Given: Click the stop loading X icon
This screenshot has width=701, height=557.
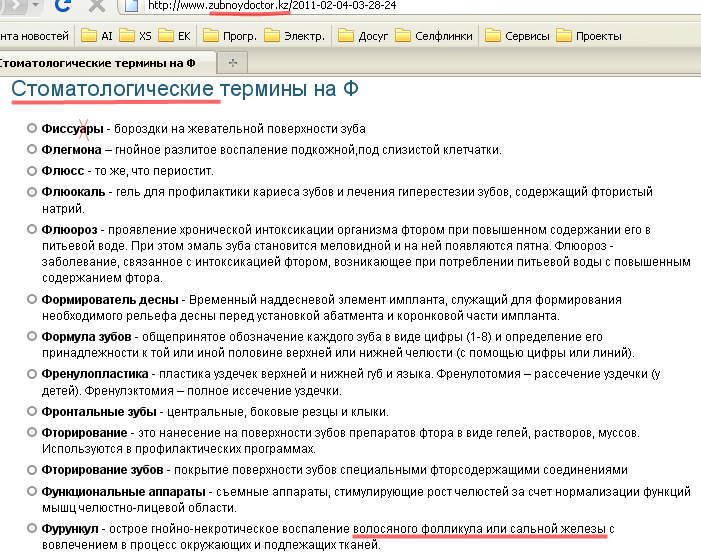Looking at the screenshot, I should coord(96,5).
